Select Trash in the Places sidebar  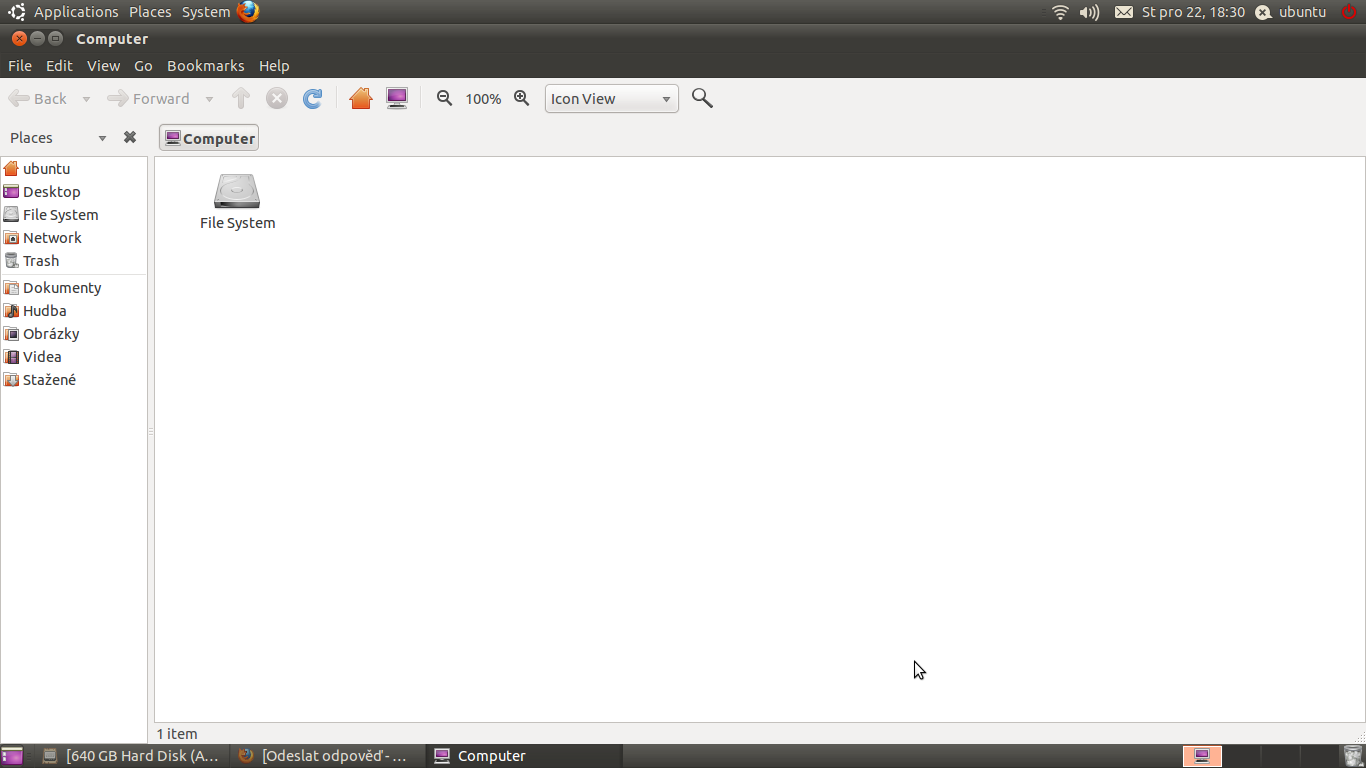coord(41,261)
